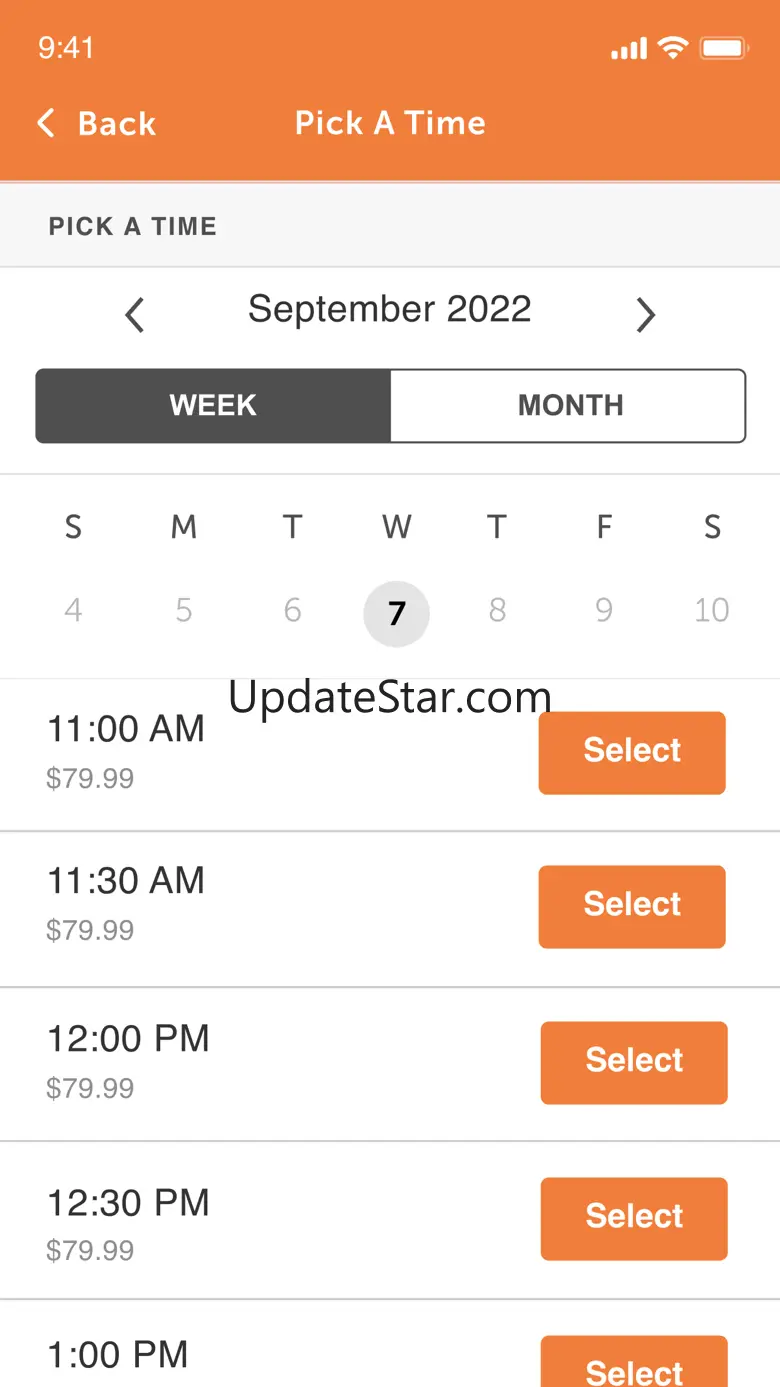Image resolution: width=780 pixels, height=1387 pixels.
Task: Pick Thursday the 8th date
Action: (x=497, y=610)
